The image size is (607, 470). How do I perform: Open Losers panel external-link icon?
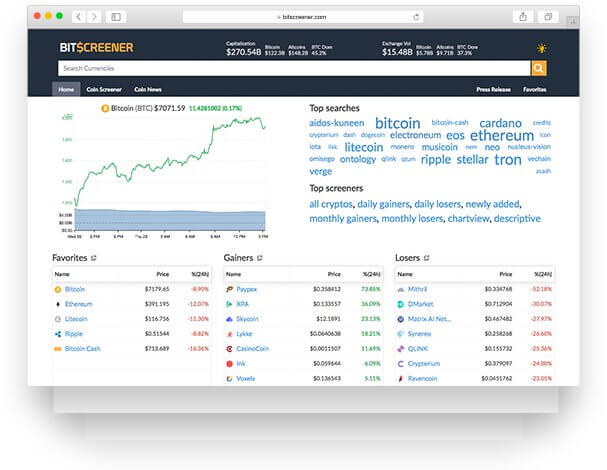426,258
